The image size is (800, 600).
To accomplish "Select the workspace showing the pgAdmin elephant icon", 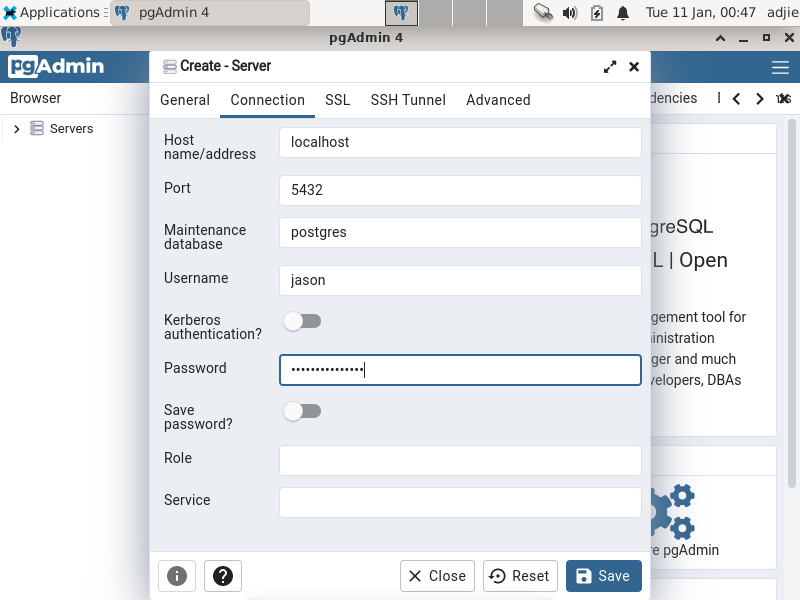I will (x=402, y=12).
